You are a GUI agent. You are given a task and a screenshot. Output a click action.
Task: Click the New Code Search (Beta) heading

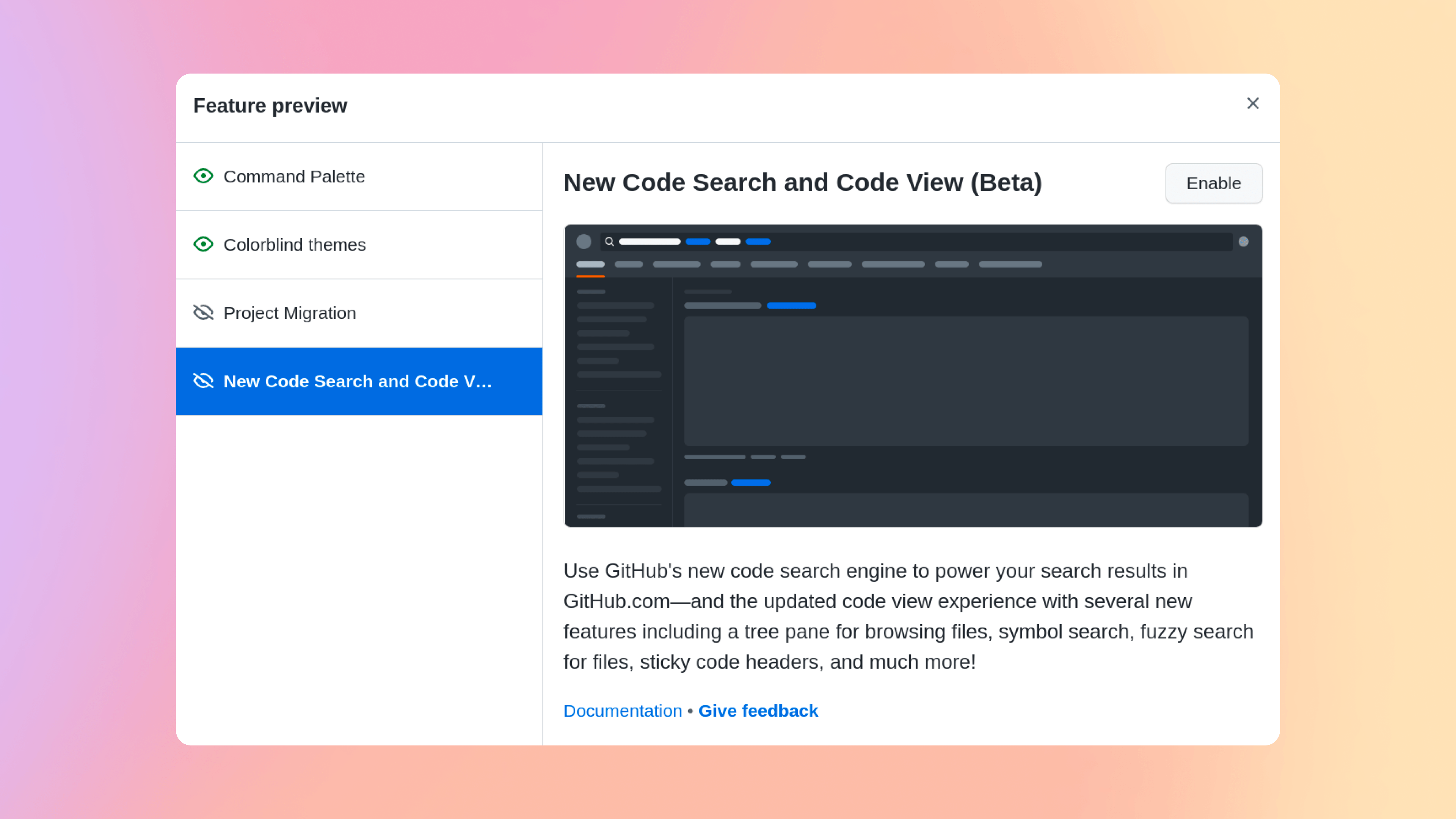[802, 182]
